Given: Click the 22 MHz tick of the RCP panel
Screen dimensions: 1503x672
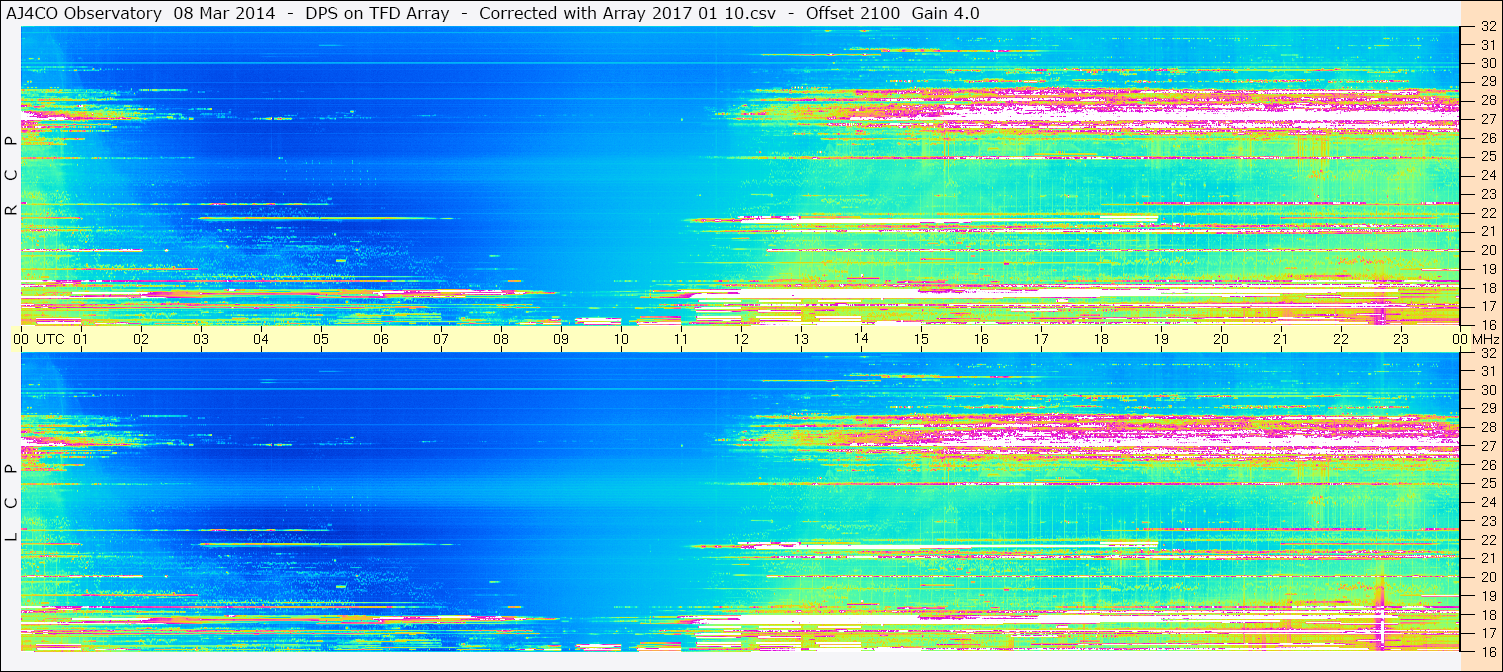Looking at the screenshot, I should [1487, 213].
